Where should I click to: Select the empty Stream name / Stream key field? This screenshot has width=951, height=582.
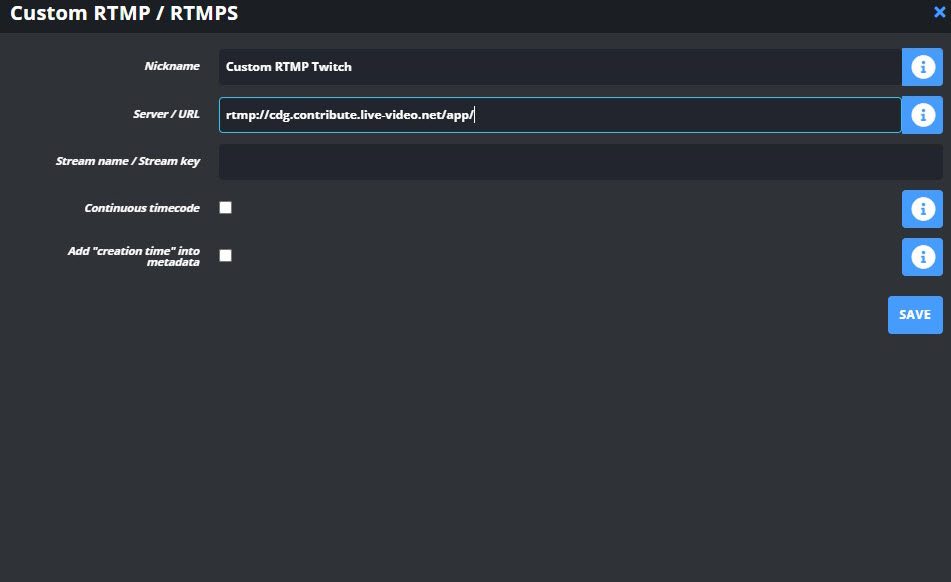pos(580,162)
